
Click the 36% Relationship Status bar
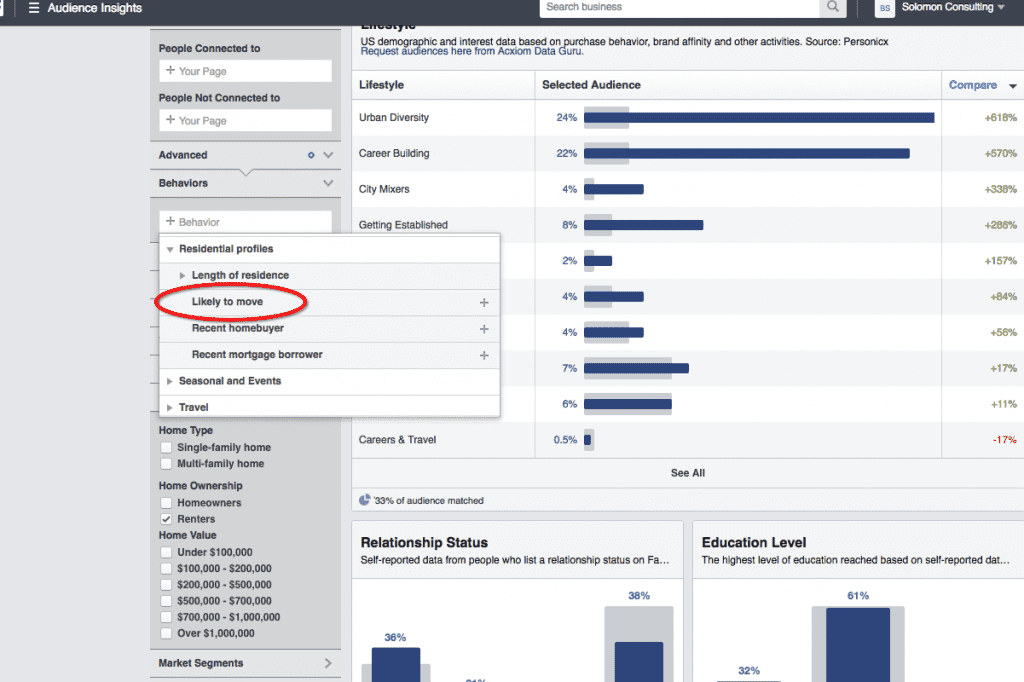coord(396,664)
